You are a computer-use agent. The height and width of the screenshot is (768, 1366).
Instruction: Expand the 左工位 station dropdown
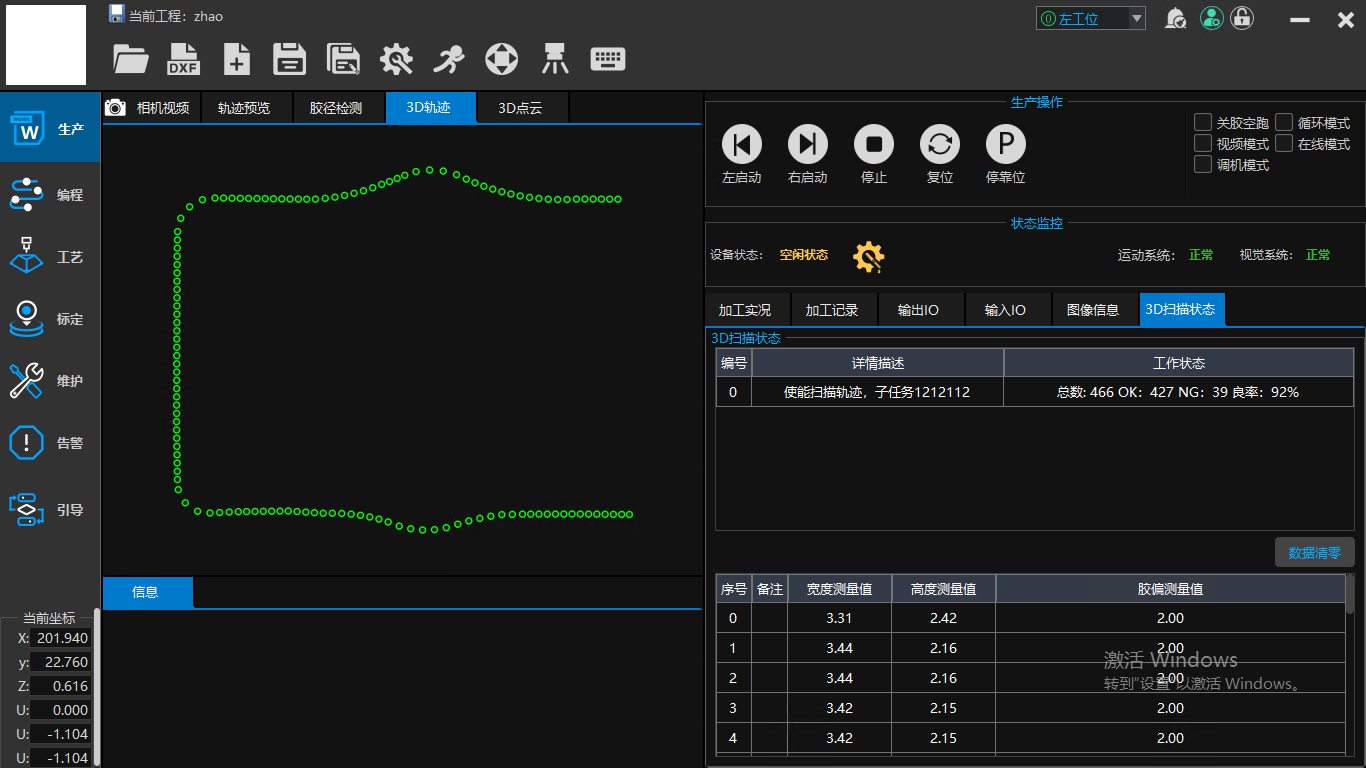[x=1136, y=18]
